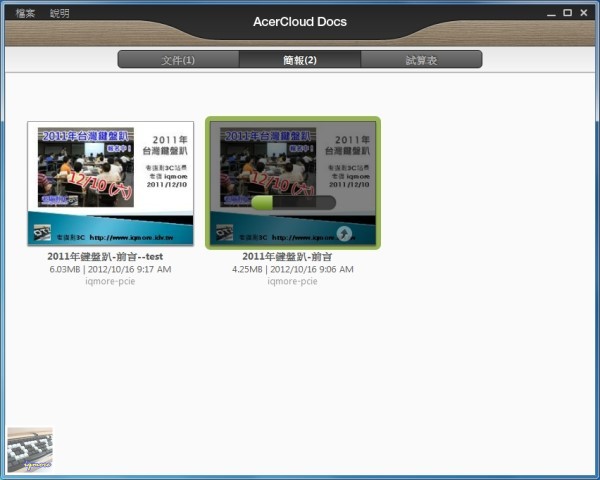
Task: Select the 簡報(2) tab
Action: (x=300, y=60)
